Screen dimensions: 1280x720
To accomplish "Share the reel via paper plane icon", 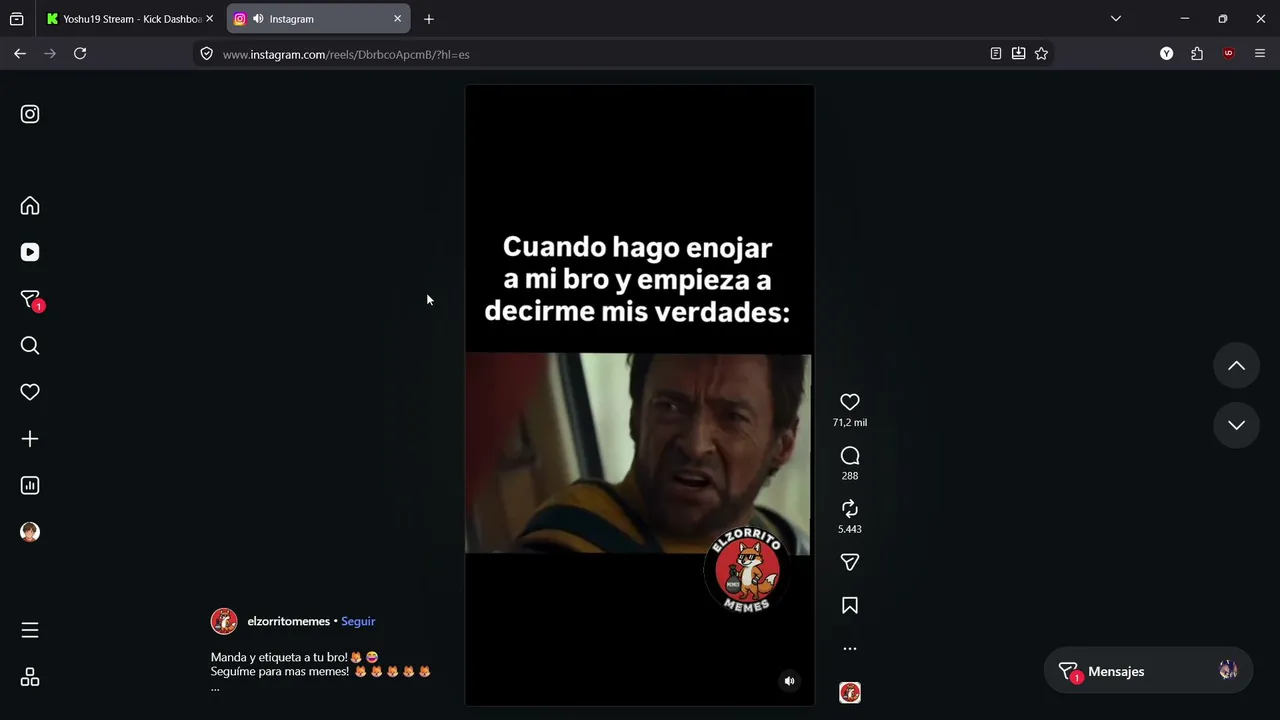I will click(850, 563).
